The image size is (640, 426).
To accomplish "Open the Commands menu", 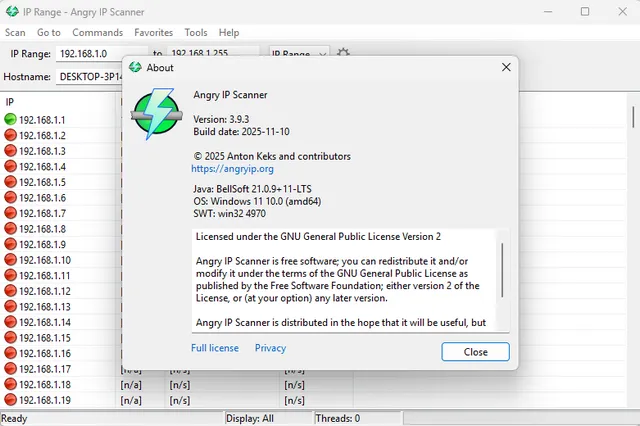I will pos(97,33).
